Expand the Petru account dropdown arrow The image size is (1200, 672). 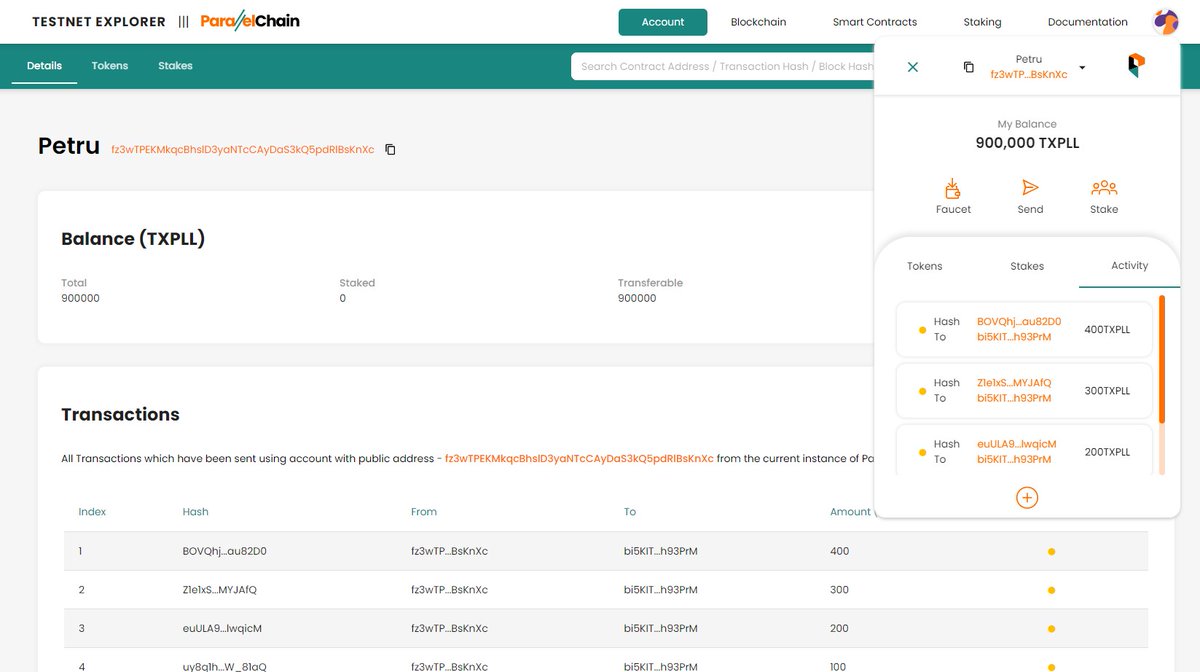click(1082, 68)
